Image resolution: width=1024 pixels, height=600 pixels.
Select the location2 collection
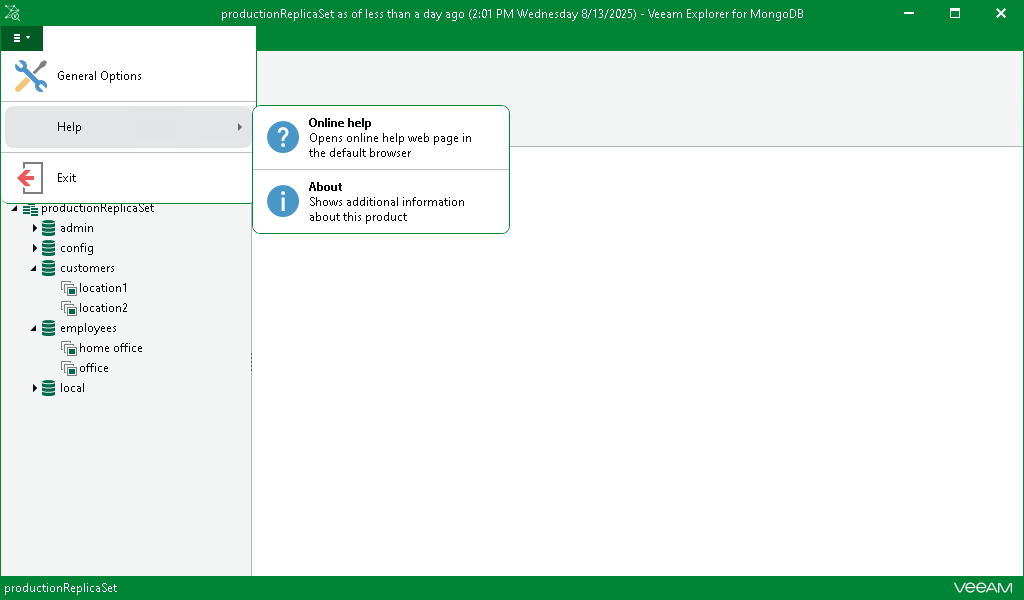(103, 308)
